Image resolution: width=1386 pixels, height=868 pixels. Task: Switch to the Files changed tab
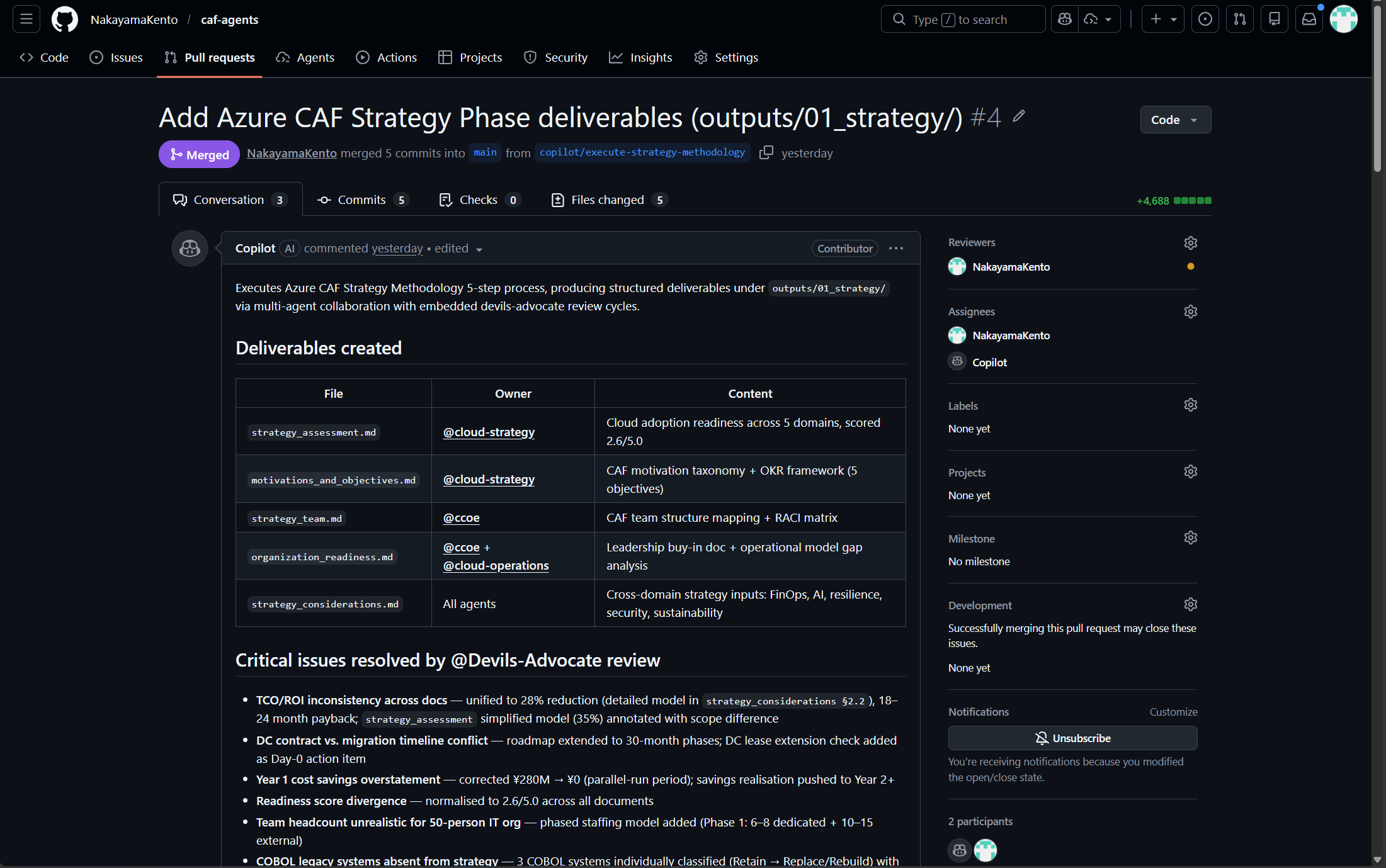(x=608, y=200)
